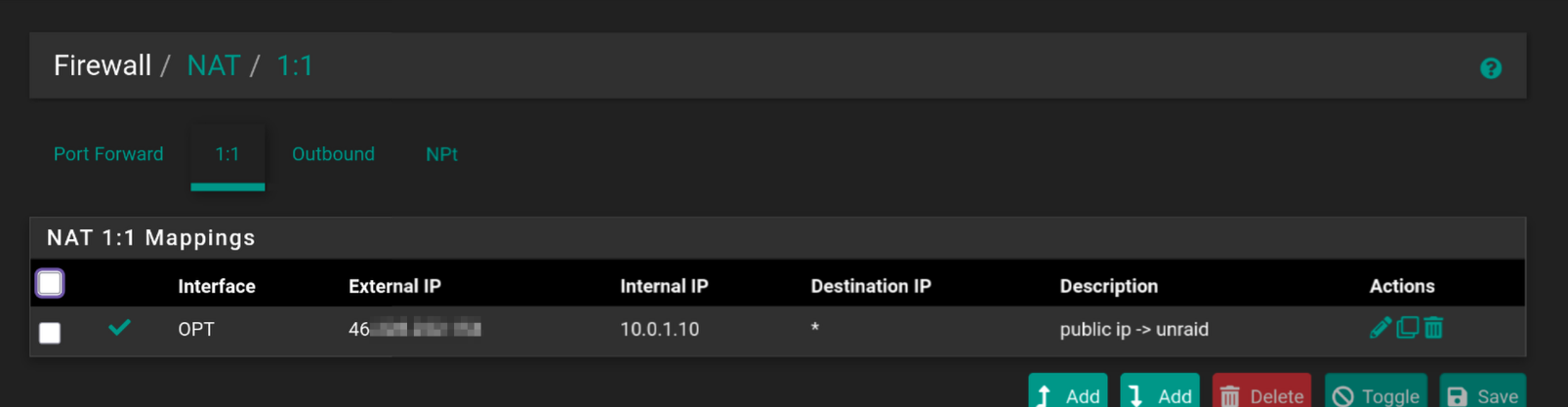The image size is (1568, 407).
Task: Click the NAT breadcrumb link
Action: click(x=214, y=65)
